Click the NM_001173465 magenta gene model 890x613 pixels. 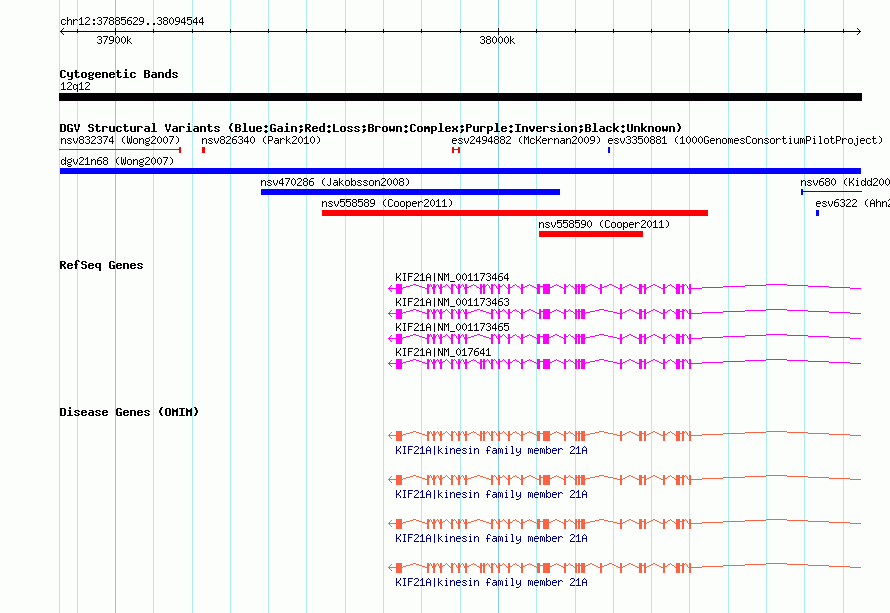[x=624, y=338]
